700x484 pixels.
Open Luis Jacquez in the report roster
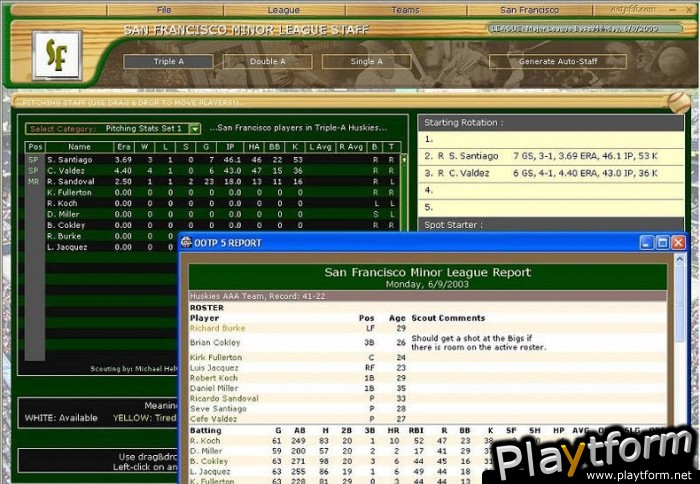(x=214, y=368)
